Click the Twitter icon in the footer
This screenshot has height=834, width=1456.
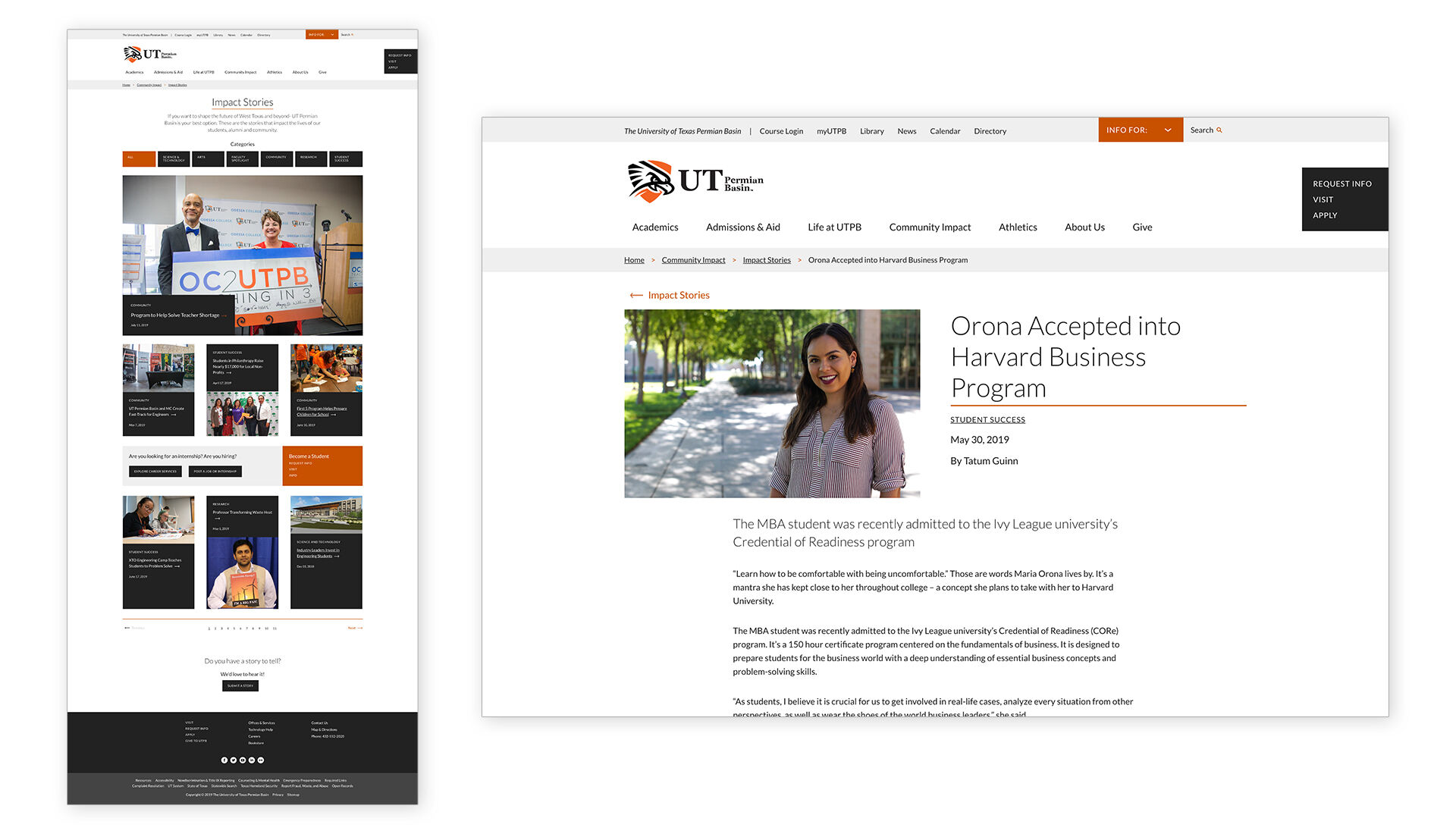pyautogui.click(x=234, y=760)
